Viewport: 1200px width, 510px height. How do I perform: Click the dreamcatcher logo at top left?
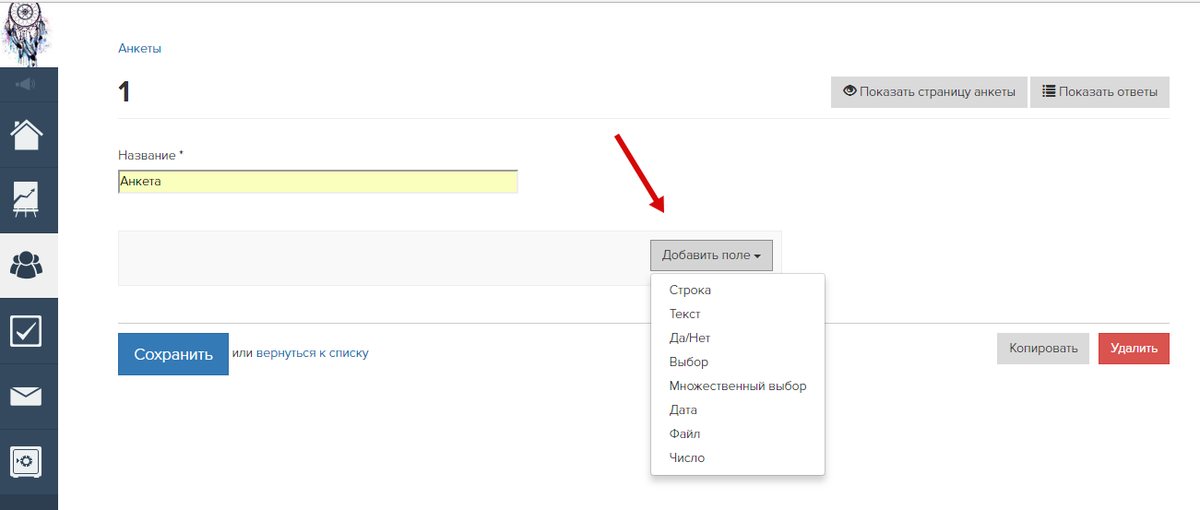[27, 33]
